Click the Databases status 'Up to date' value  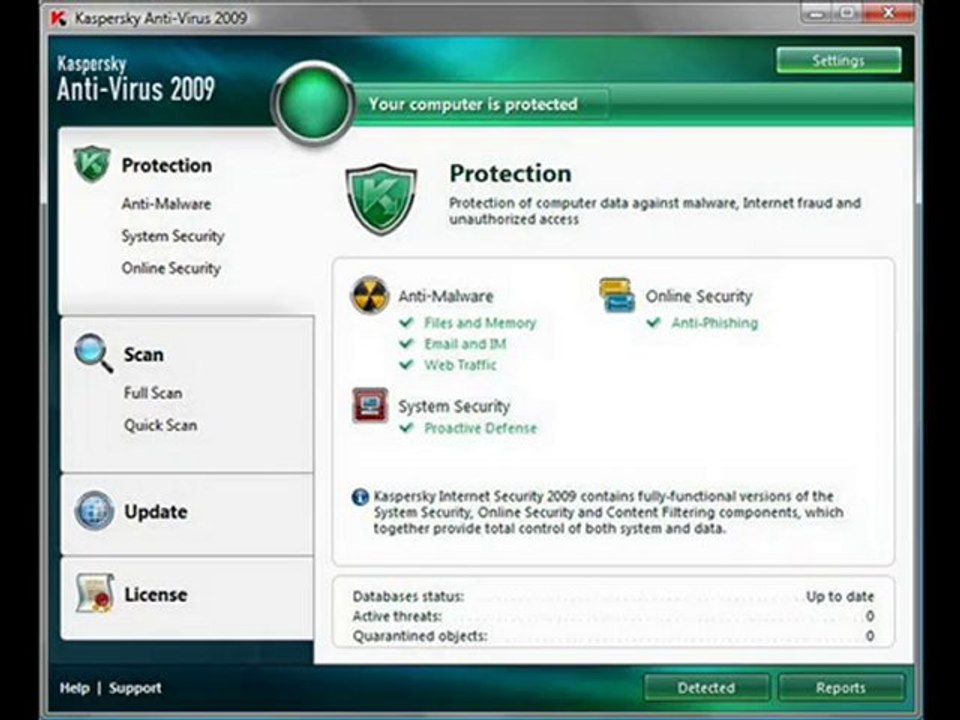840,596
